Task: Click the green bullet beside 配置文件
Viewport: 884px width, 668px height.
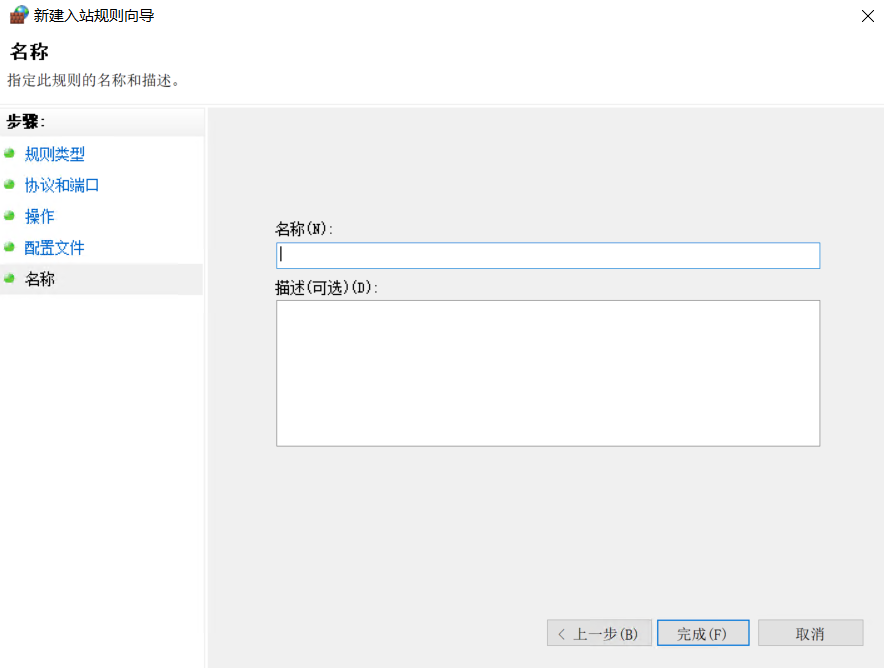Action: (x=9, y=247)
